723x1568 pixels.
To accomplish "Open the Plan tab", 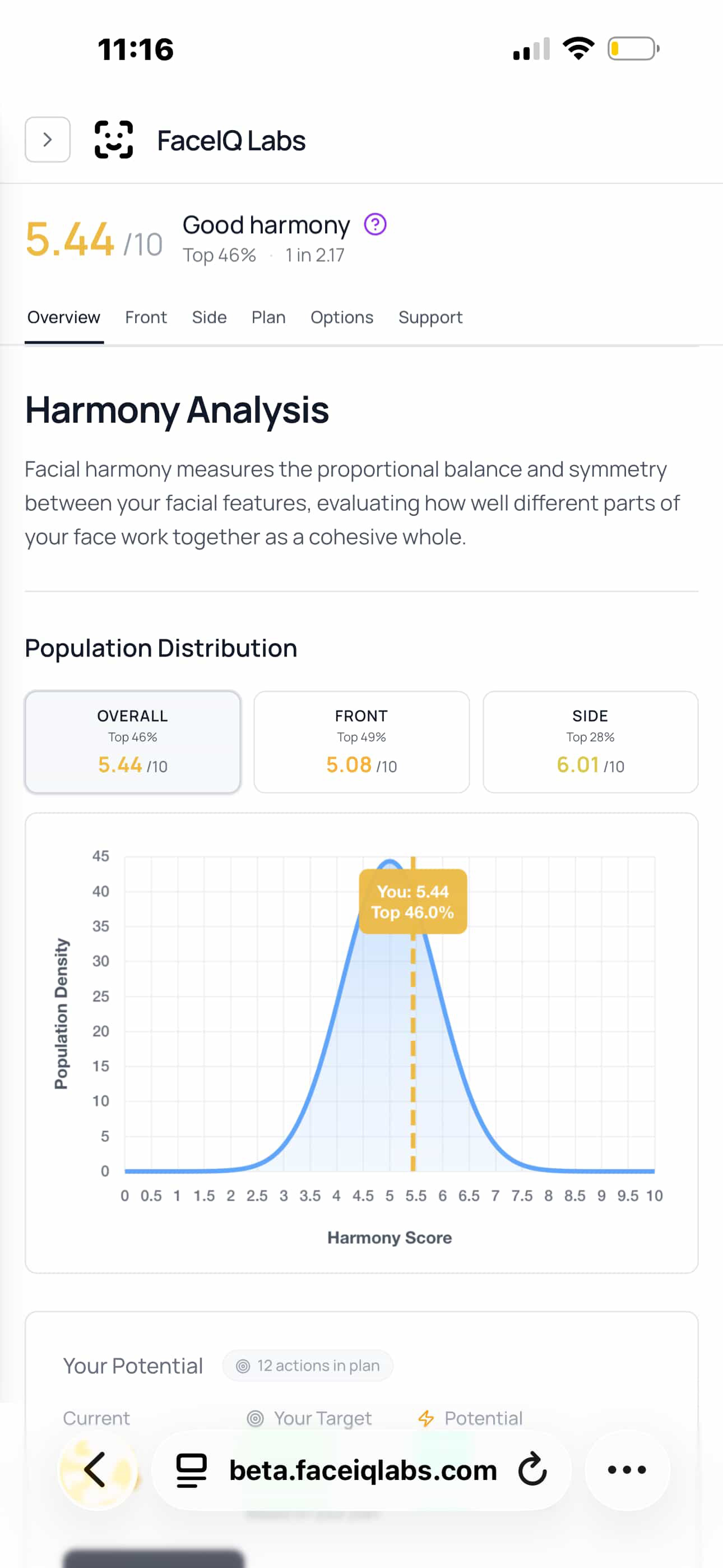I will [x=268, y=318].
